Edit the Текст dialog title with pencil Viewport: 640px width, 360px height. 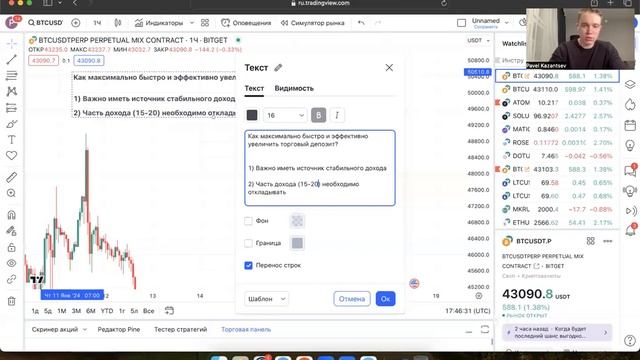(278, 68)
